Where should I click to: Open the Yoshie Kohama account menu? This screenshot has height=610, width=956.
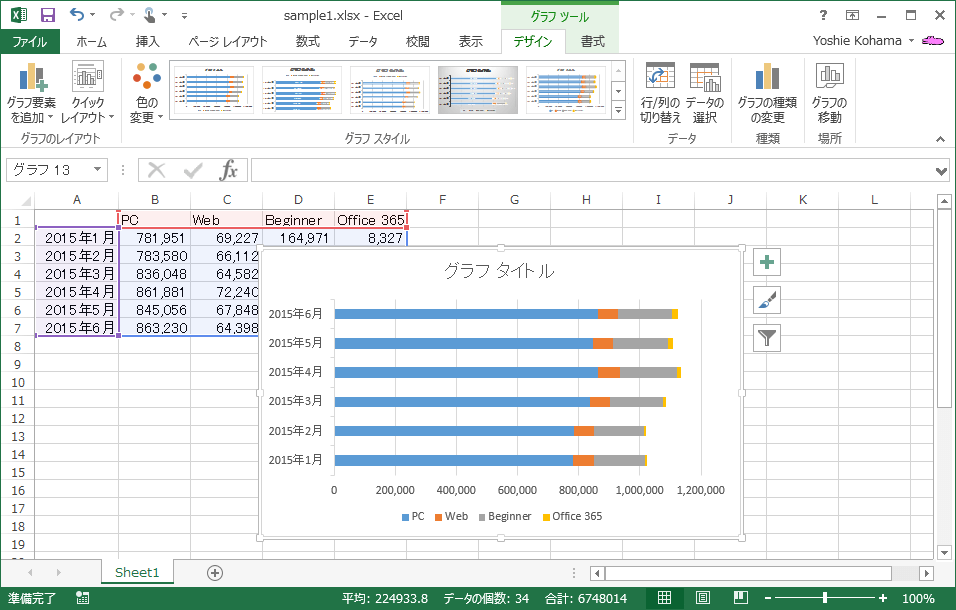coord(864,41)
